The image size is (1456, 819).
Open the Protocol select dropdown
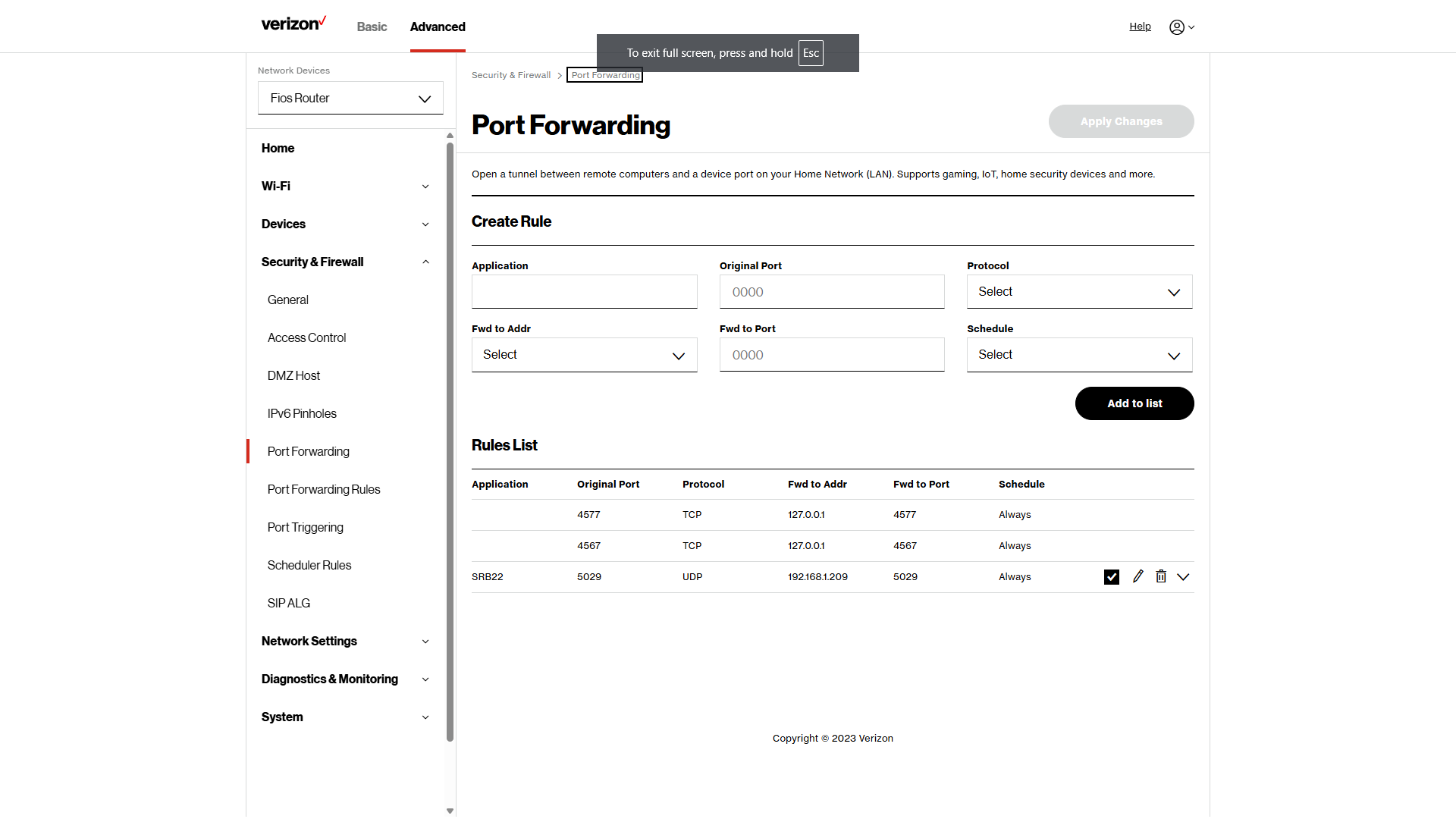(1079, 292)
